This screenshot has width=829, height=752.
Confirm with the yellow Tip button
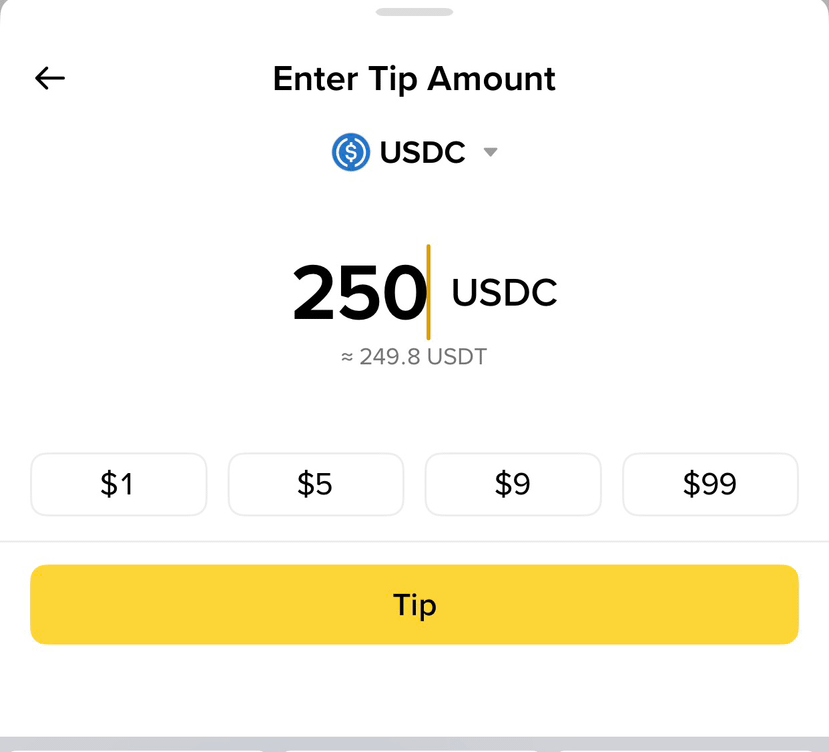(x=414, y=604)
